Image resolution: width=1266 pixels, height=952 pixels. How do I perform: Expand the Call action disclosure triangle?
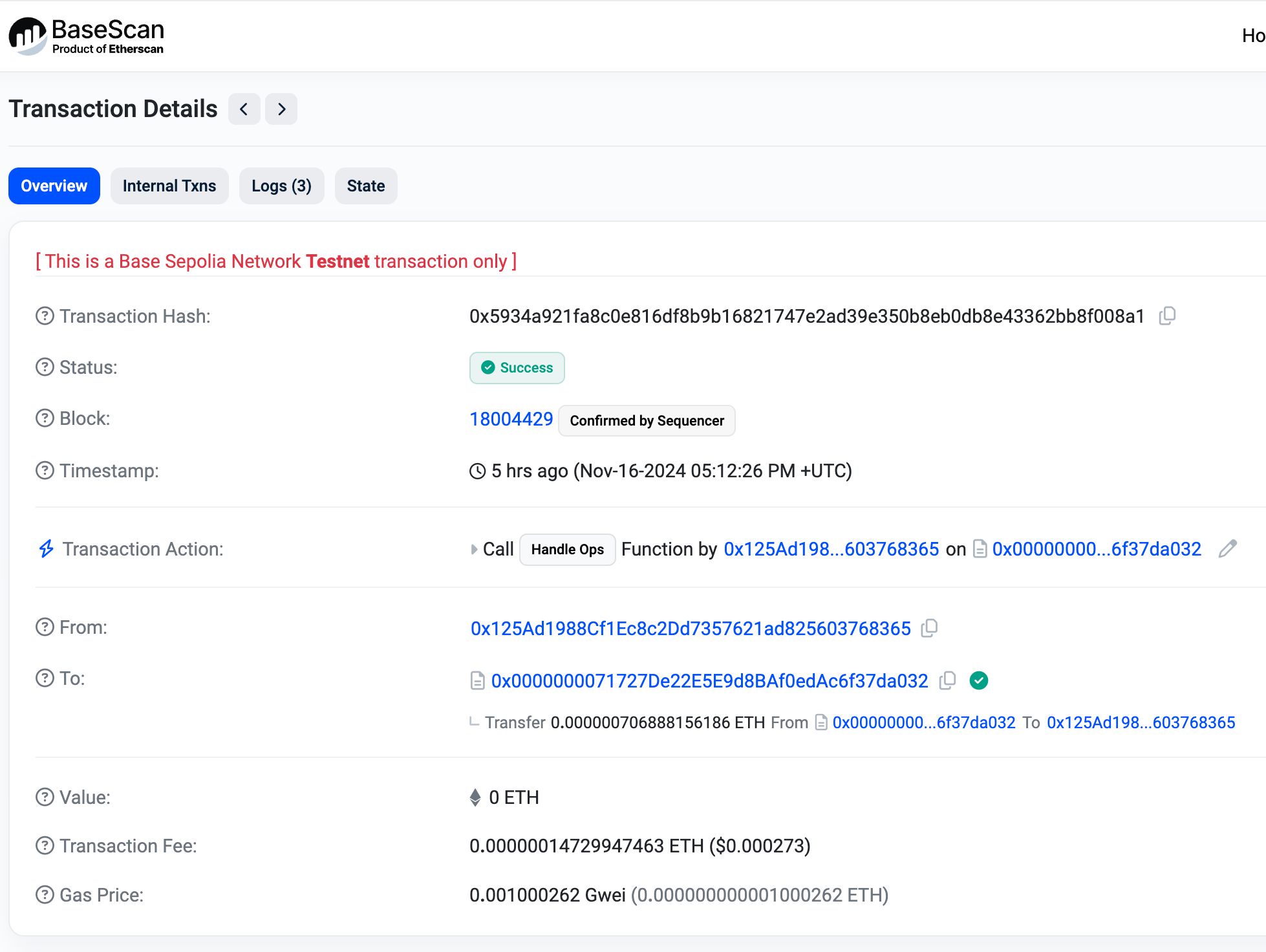pos(474,550)
